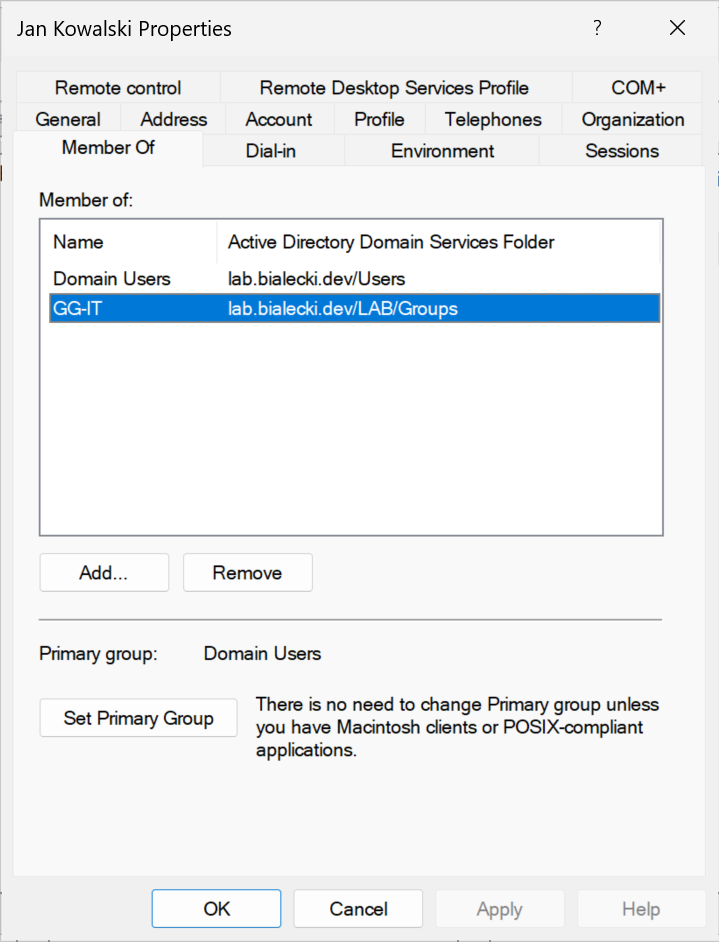This screenshot has width=719, height=942.
Task: Click the Set Primary Group button
Action: pos(138,718)
